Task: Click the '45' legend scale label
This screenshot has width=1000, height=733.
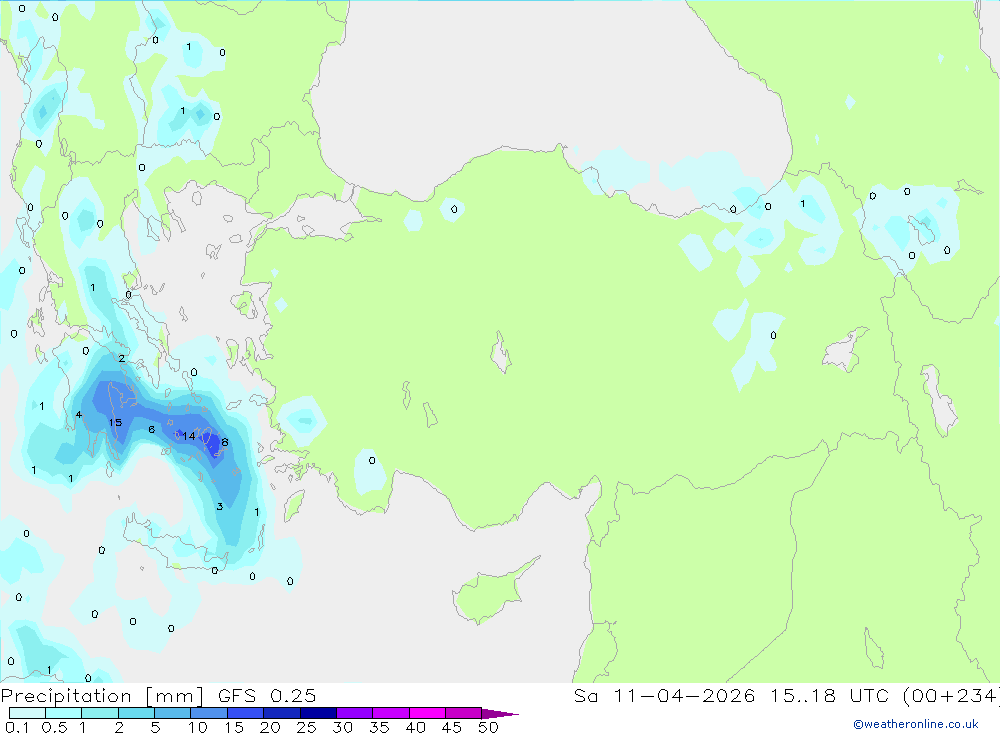Action: [x=452, y=727]
